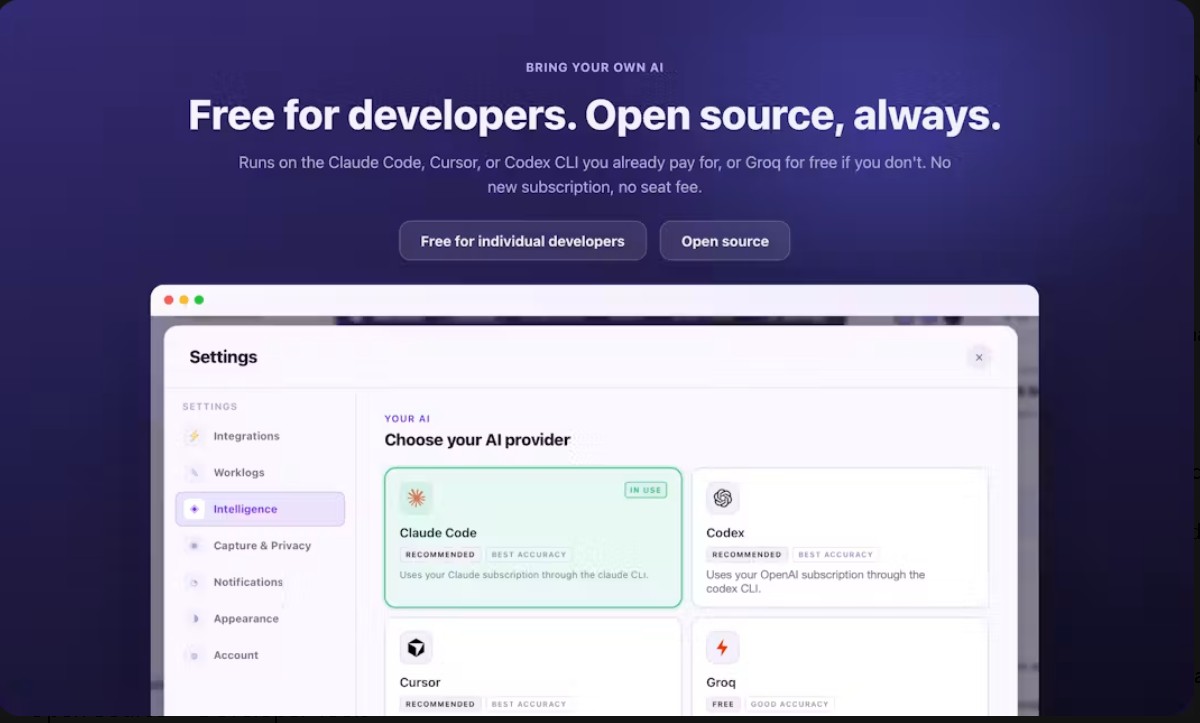1200x723 pixels.
Task: Click the yellow macOS minimize dot
Action: click(184, 300)
